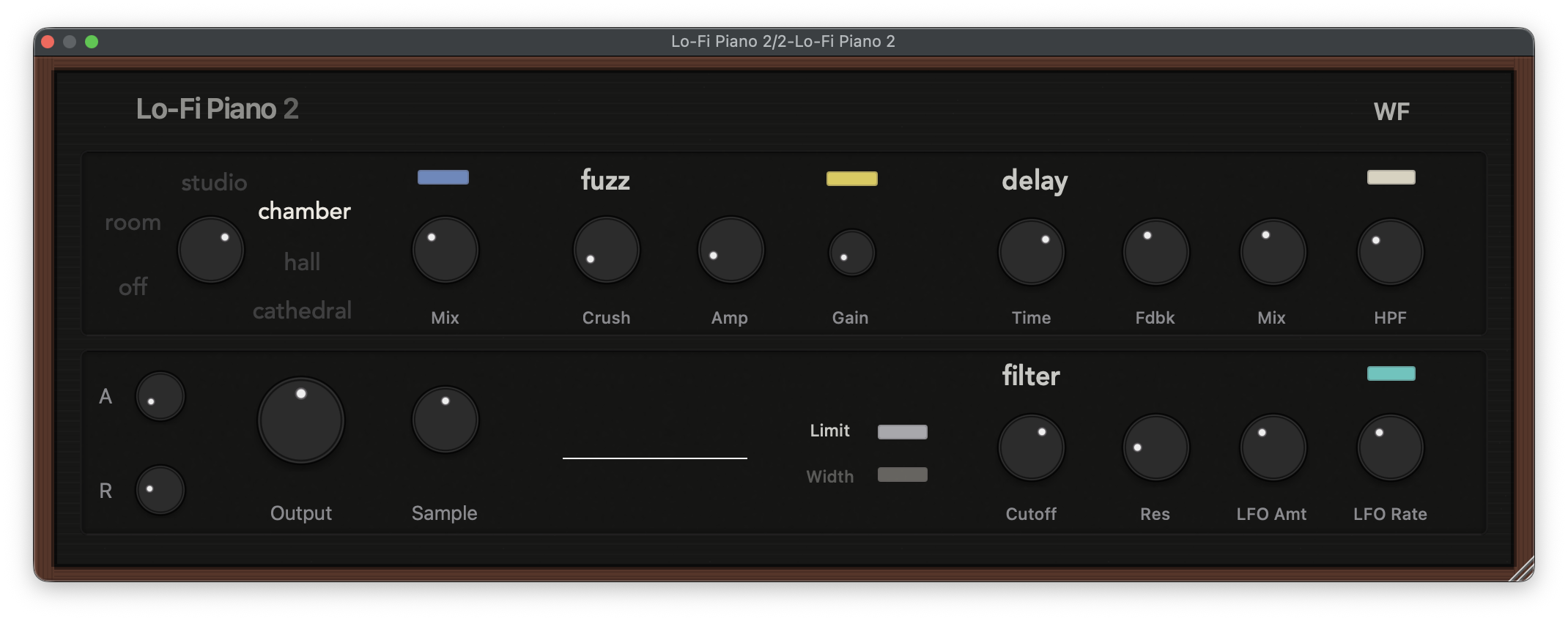The height and width of the screenshot is (621, 1568).
Task: Click the reverb Mix knob
Action: click(x=445, y=250)
